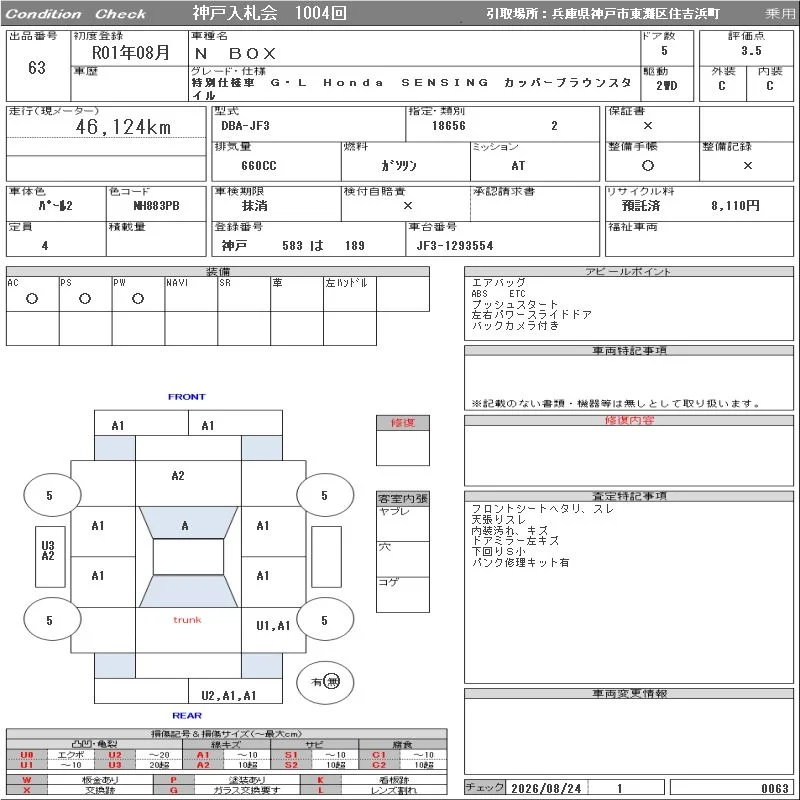Select the "FRONT" diagram label
The height and width of the screenshot is (800, 800).
(186, 396)
